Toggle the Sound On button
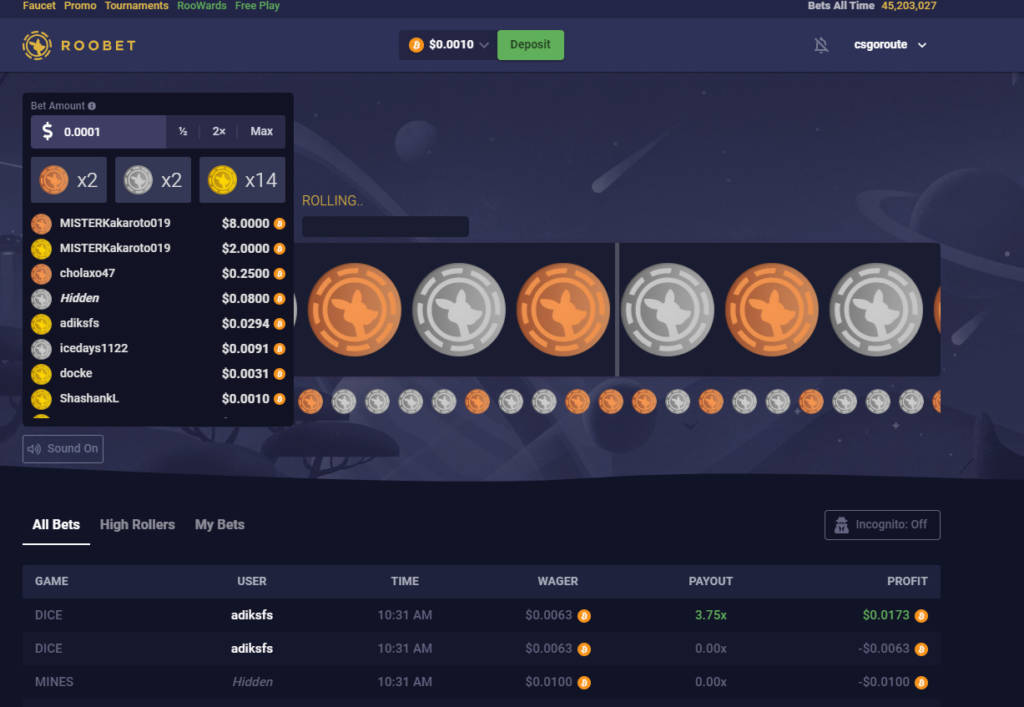The image size is (1024, 707). pos(63,449)
